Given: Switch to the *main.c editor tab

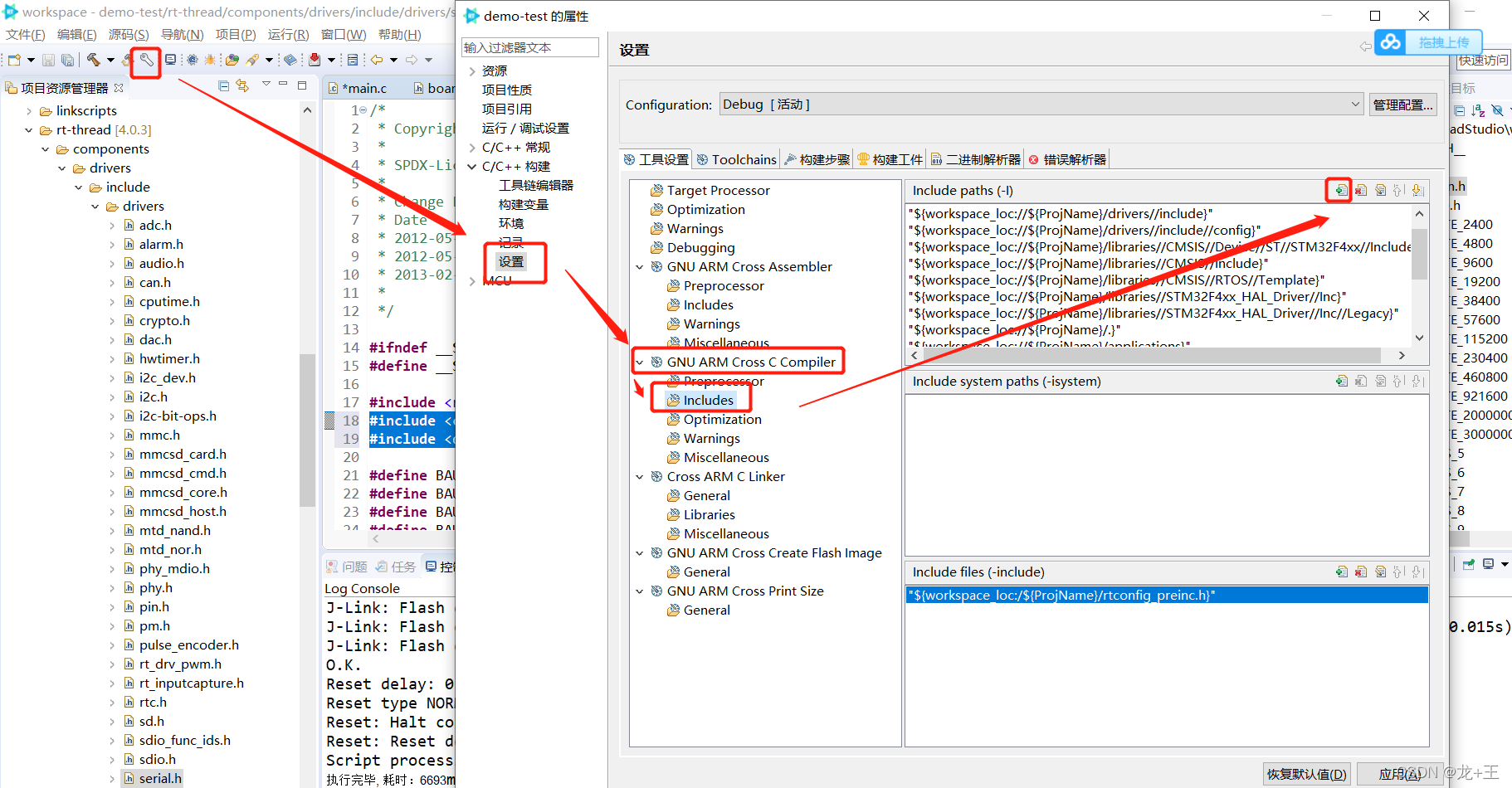Looking at the screenshot, I should (358, 88).
